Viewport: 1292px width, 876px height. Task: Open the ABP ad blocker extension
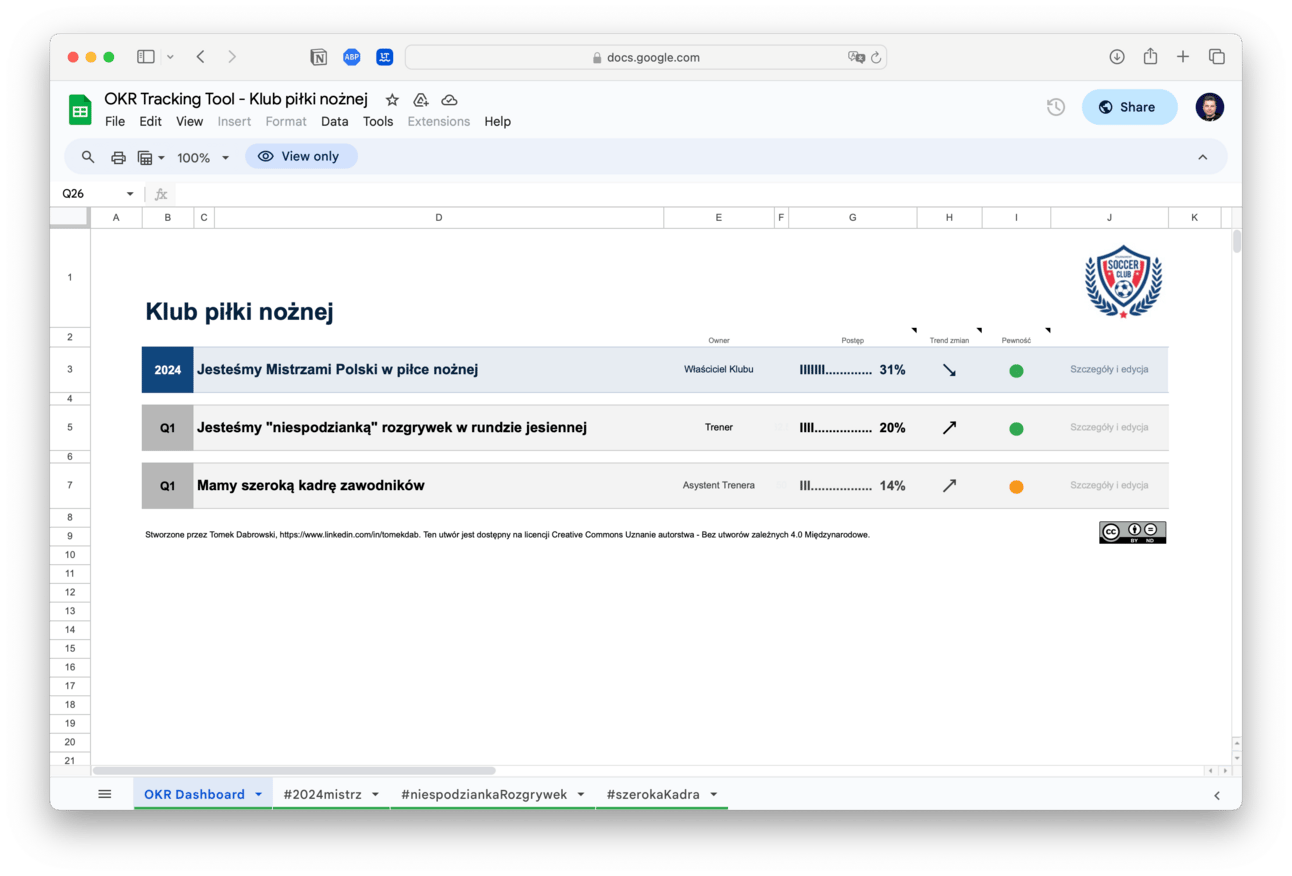(352, 57)
